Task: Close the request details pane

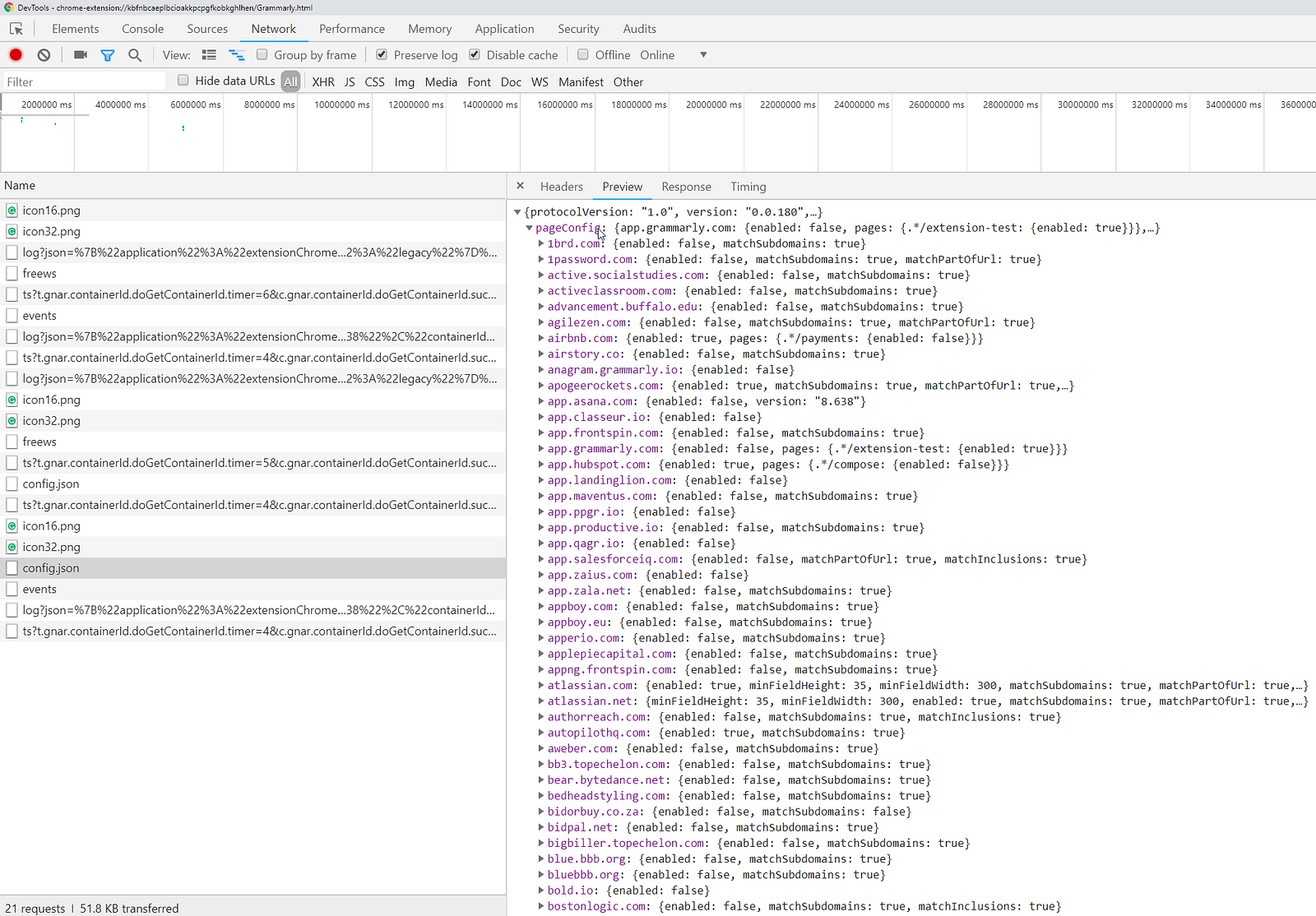Action: [x=520, y=186]
